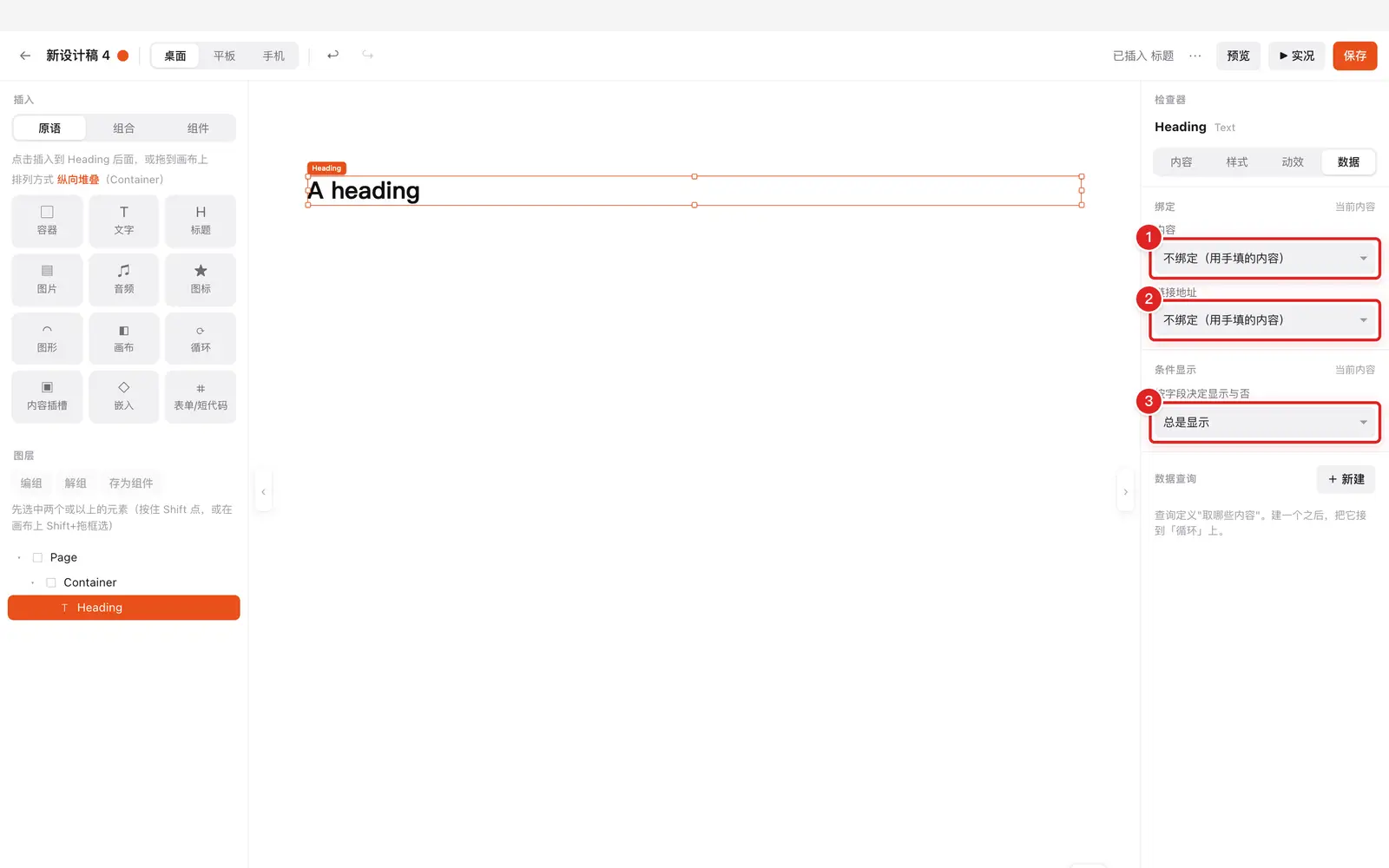Save the design with 保存
The width and height of the screenshot is (1389, 868).
click(x=1355, y=56)
